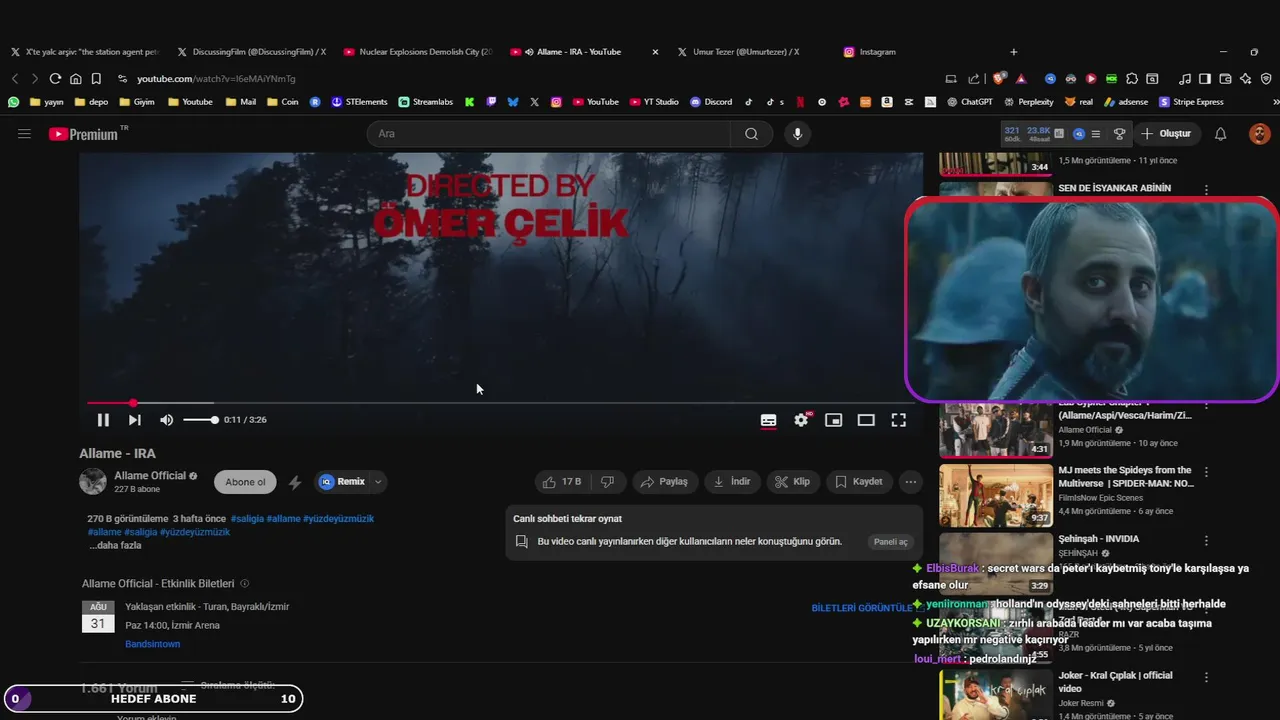The height and width of the screenshot is (720, 1280).
Task: Focus the YouTube search field
Action: pos(548,134)
